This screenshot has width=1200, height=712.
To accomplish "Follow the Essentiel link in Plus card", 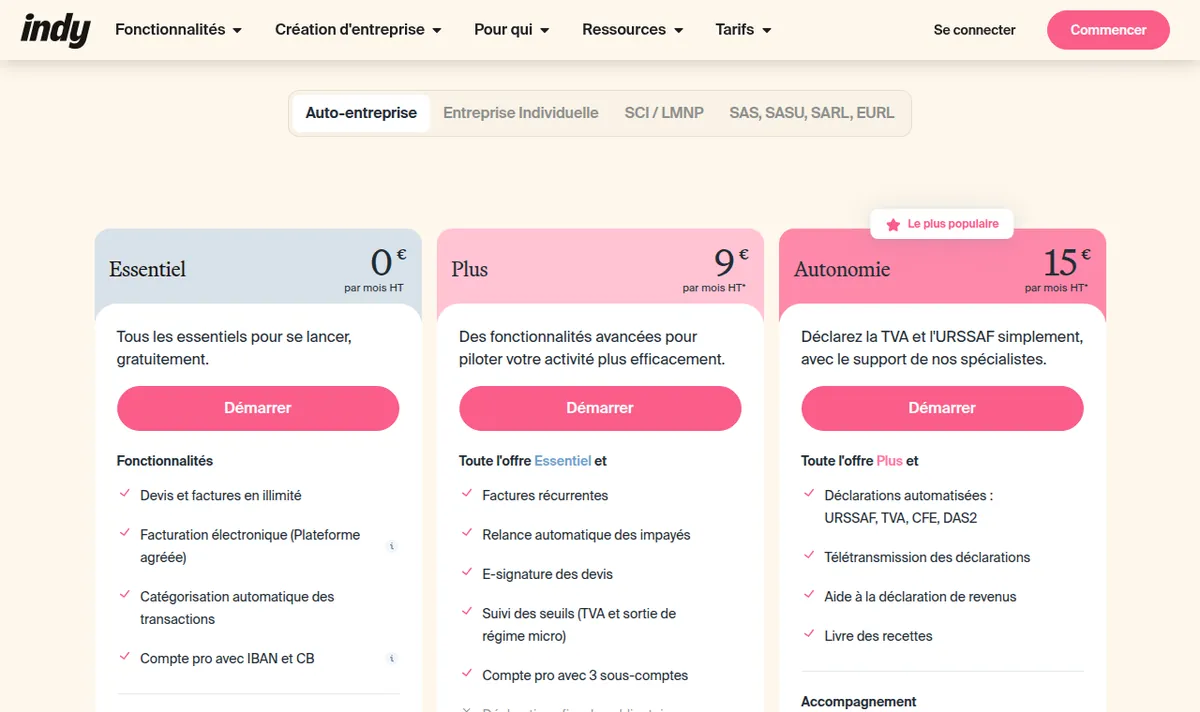I will pyautogui.click(x=563, y=461).
